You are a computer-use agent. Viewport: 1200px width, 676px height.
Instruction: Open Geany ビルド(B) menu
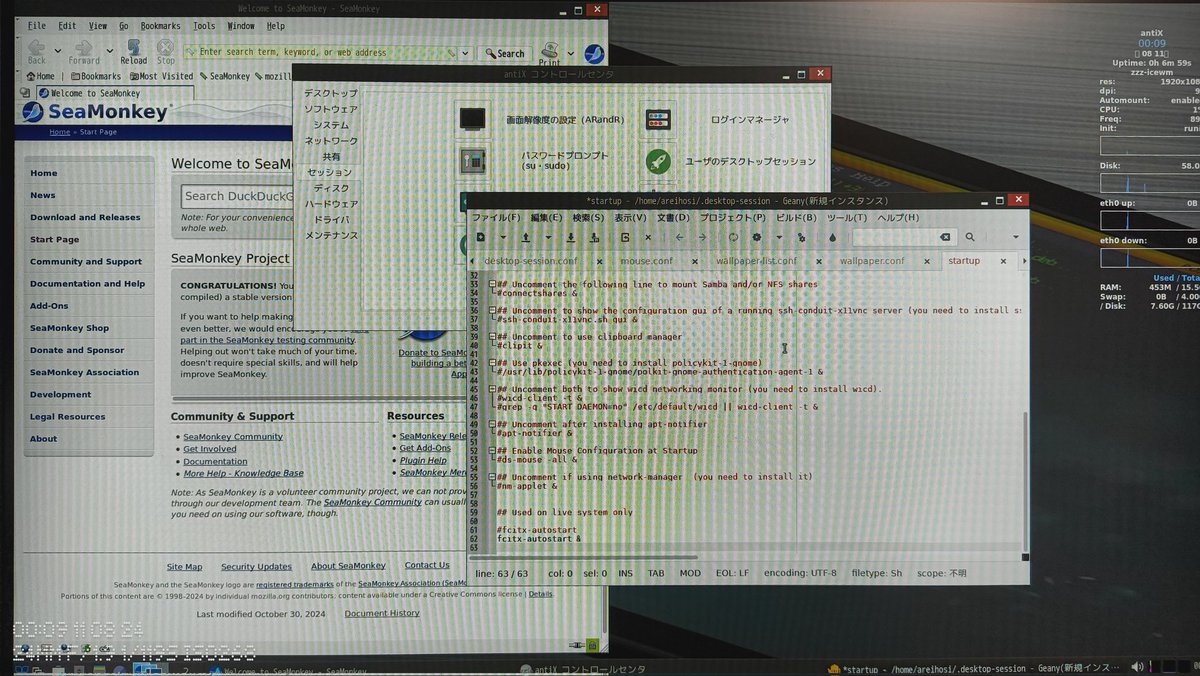click(796, 217)
